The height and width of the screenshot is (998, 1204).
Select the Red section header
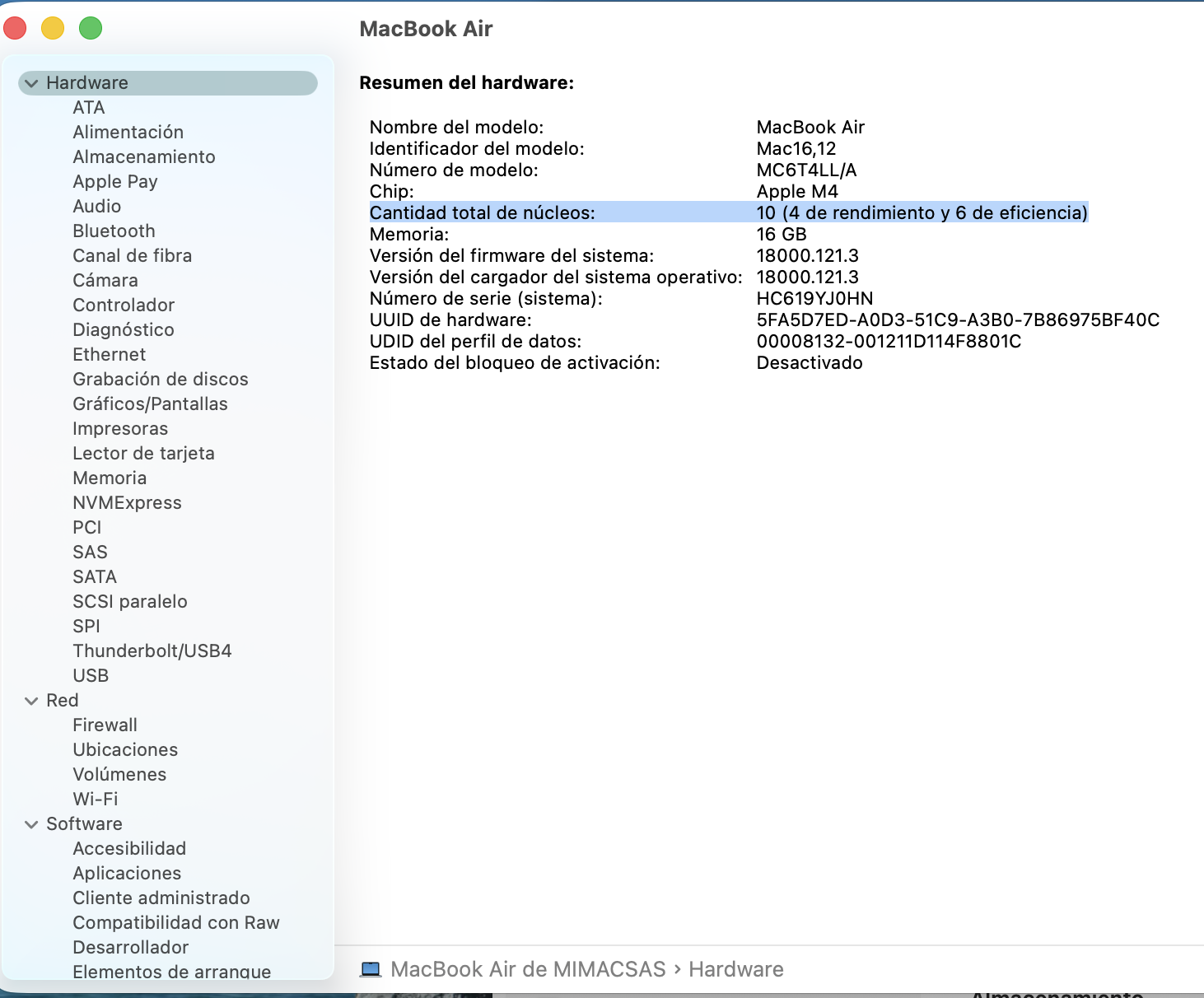63,701
